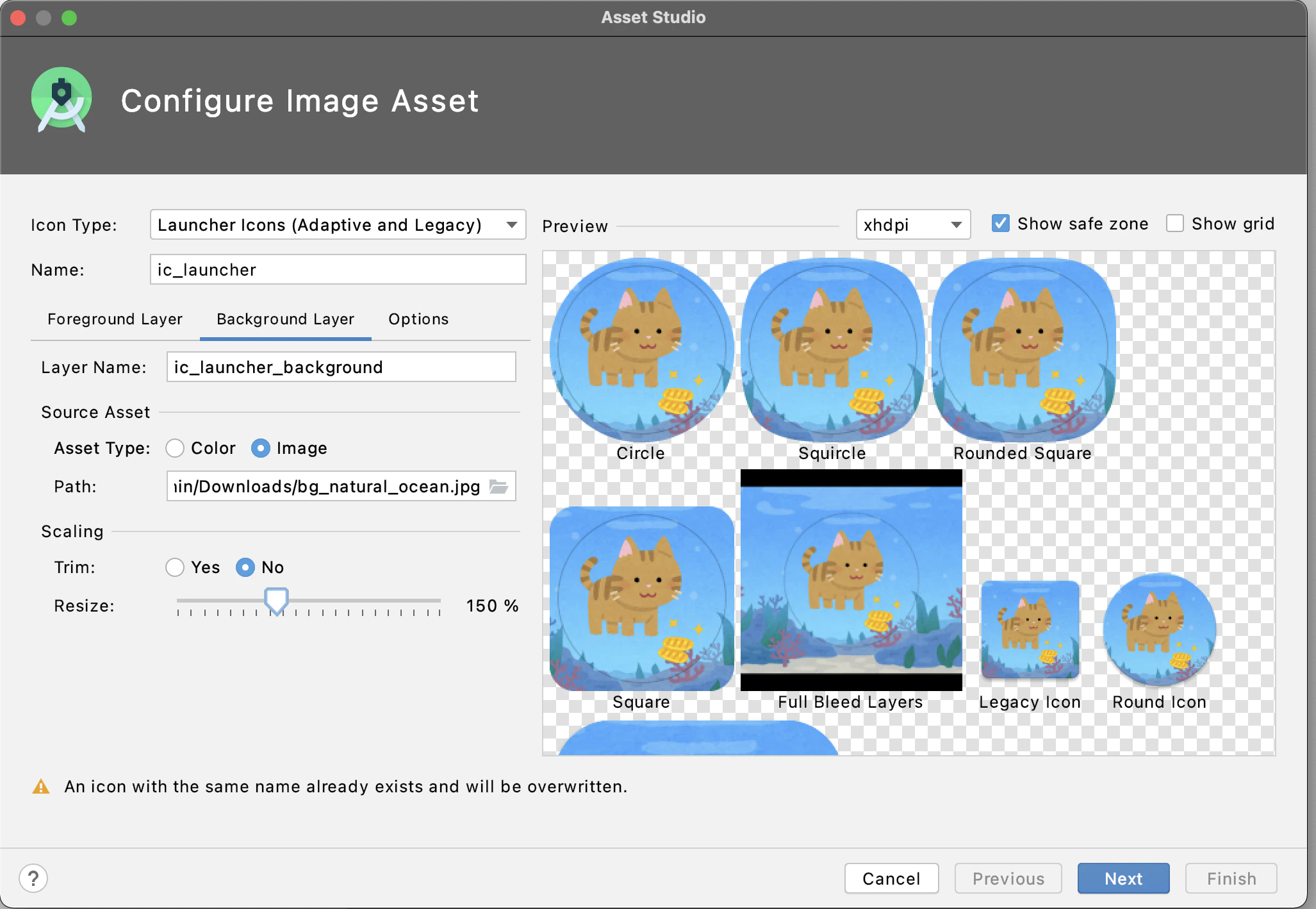Click the overwrite warning message text

click(x=346, y=787)
